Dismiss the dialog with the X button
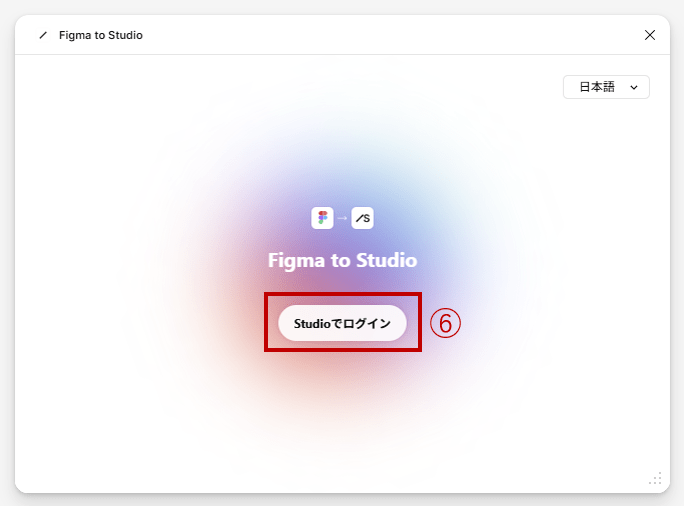684x506 pixels. click(x=650, y=35)
